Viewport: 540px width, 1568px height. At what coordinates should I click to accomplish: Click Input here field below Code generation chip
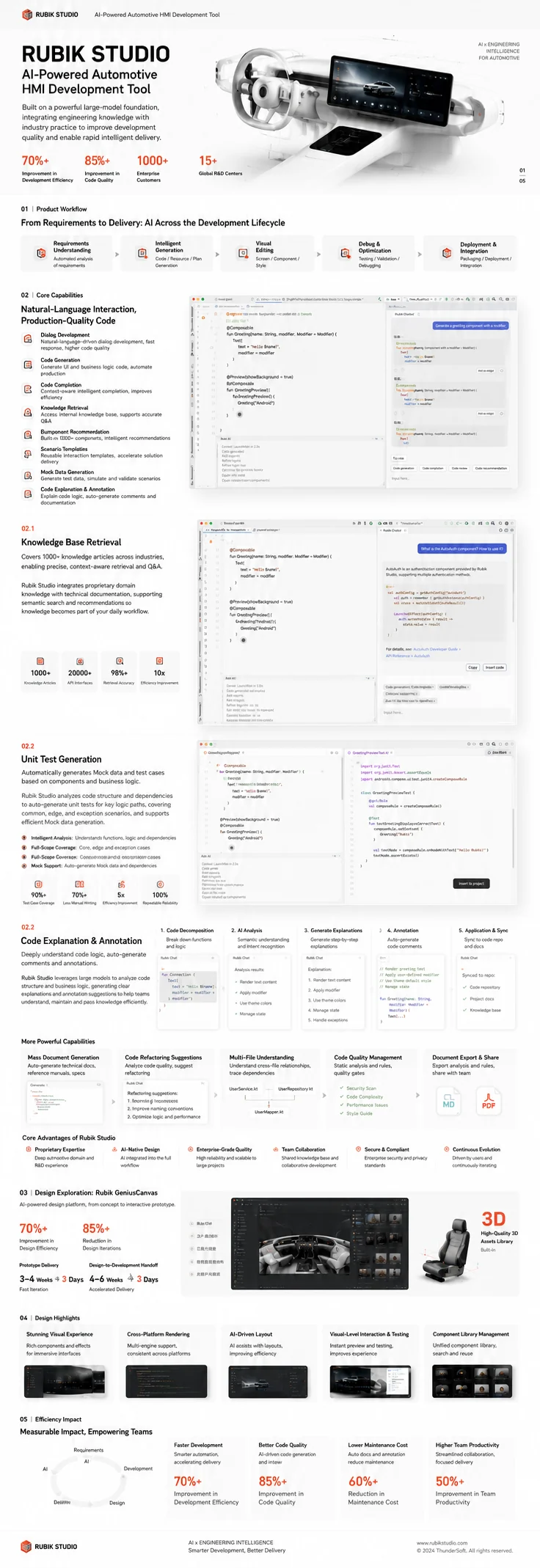pos(449,478)
